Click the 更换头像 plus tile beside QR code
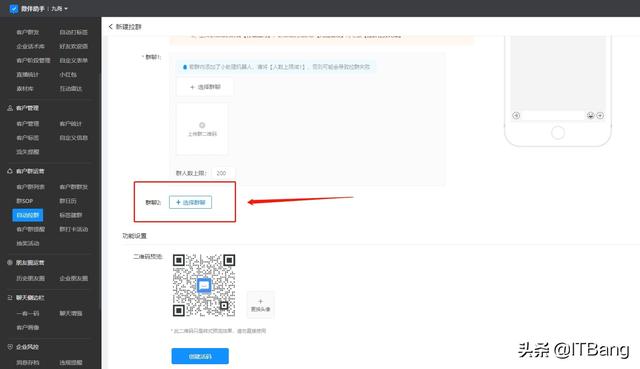 [260, 305]
